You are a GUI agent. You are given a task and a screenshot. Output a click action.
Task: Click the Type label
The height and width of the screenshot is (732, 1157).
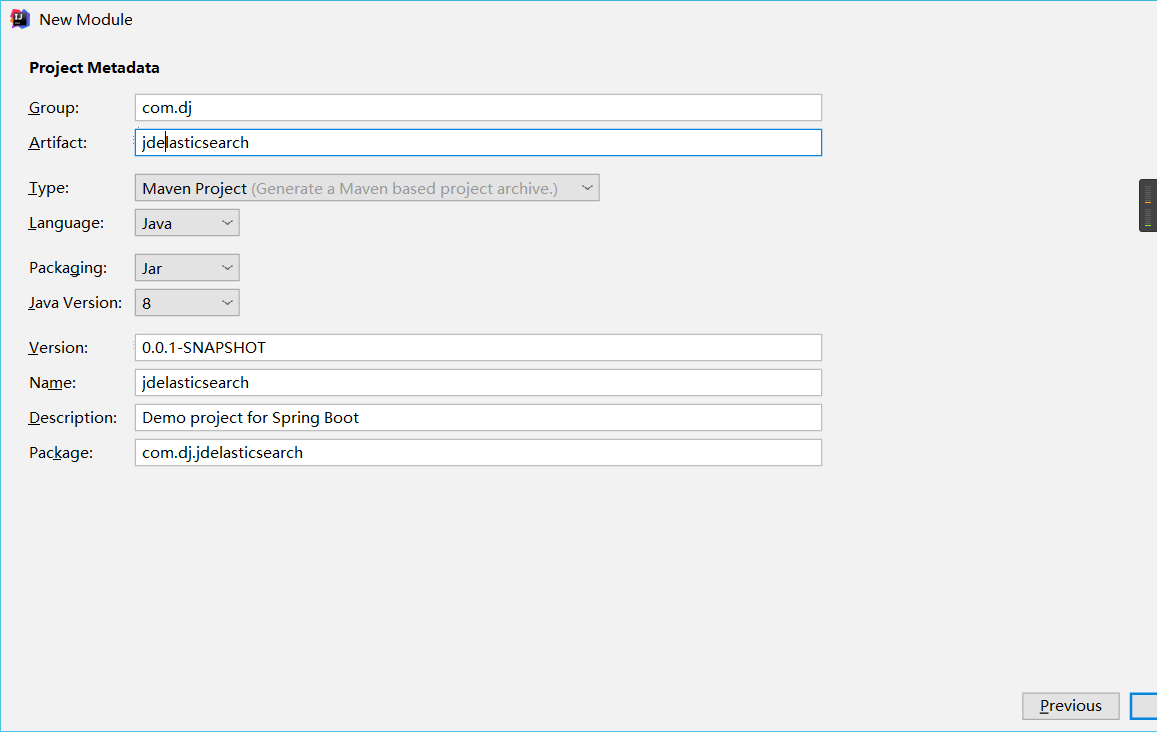(49, 188)
